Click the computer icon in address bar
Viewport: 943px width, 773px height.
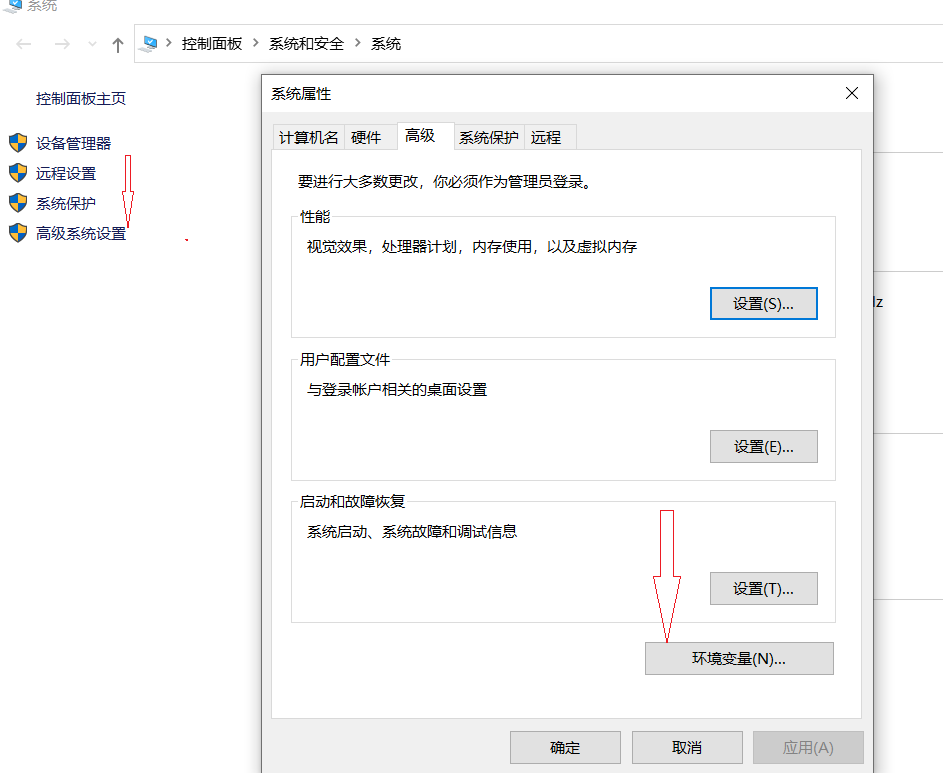pos(149,44)
